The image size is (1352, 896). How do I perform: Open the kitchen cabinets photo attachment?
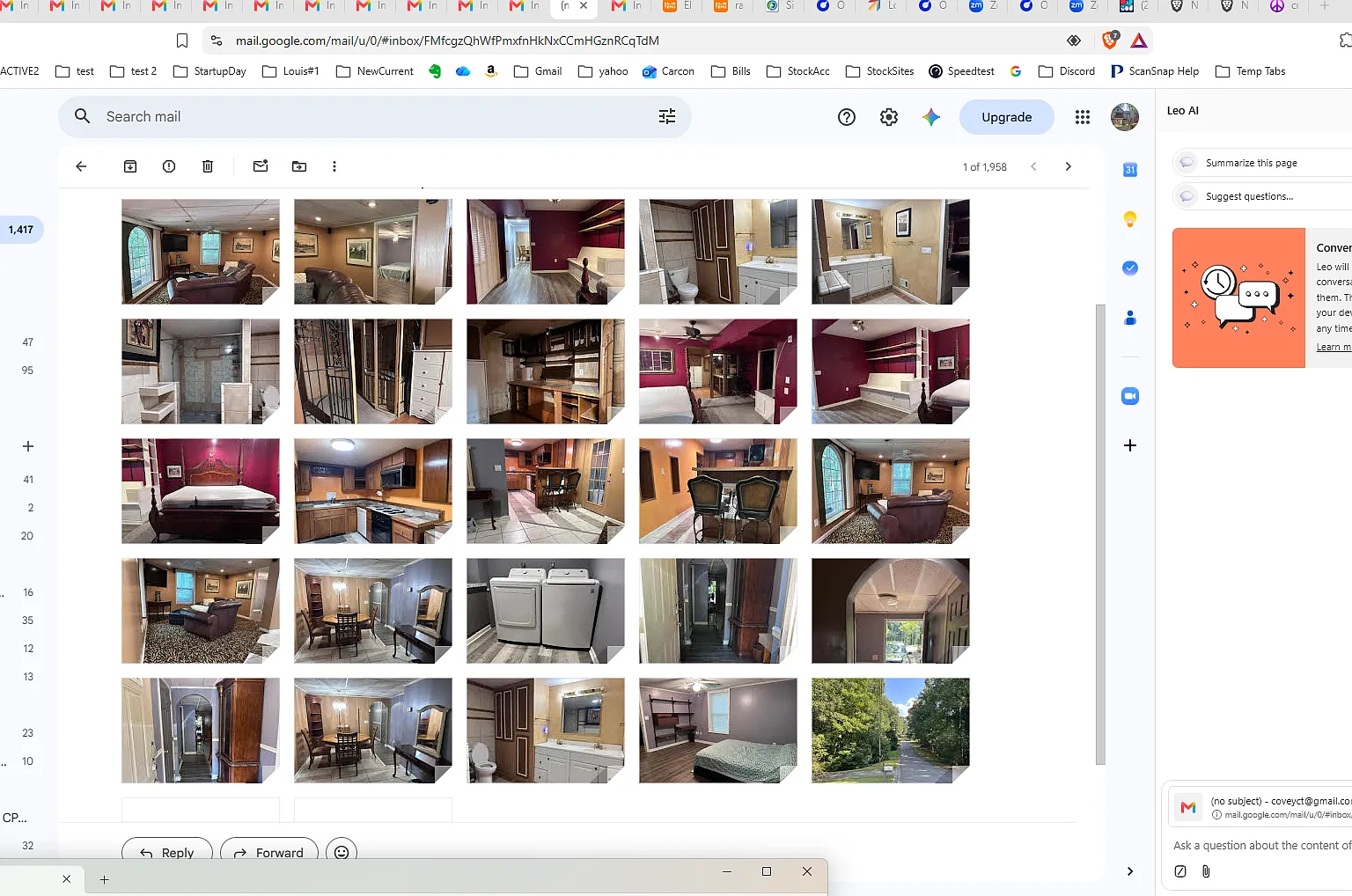click(x=373, y=491)
